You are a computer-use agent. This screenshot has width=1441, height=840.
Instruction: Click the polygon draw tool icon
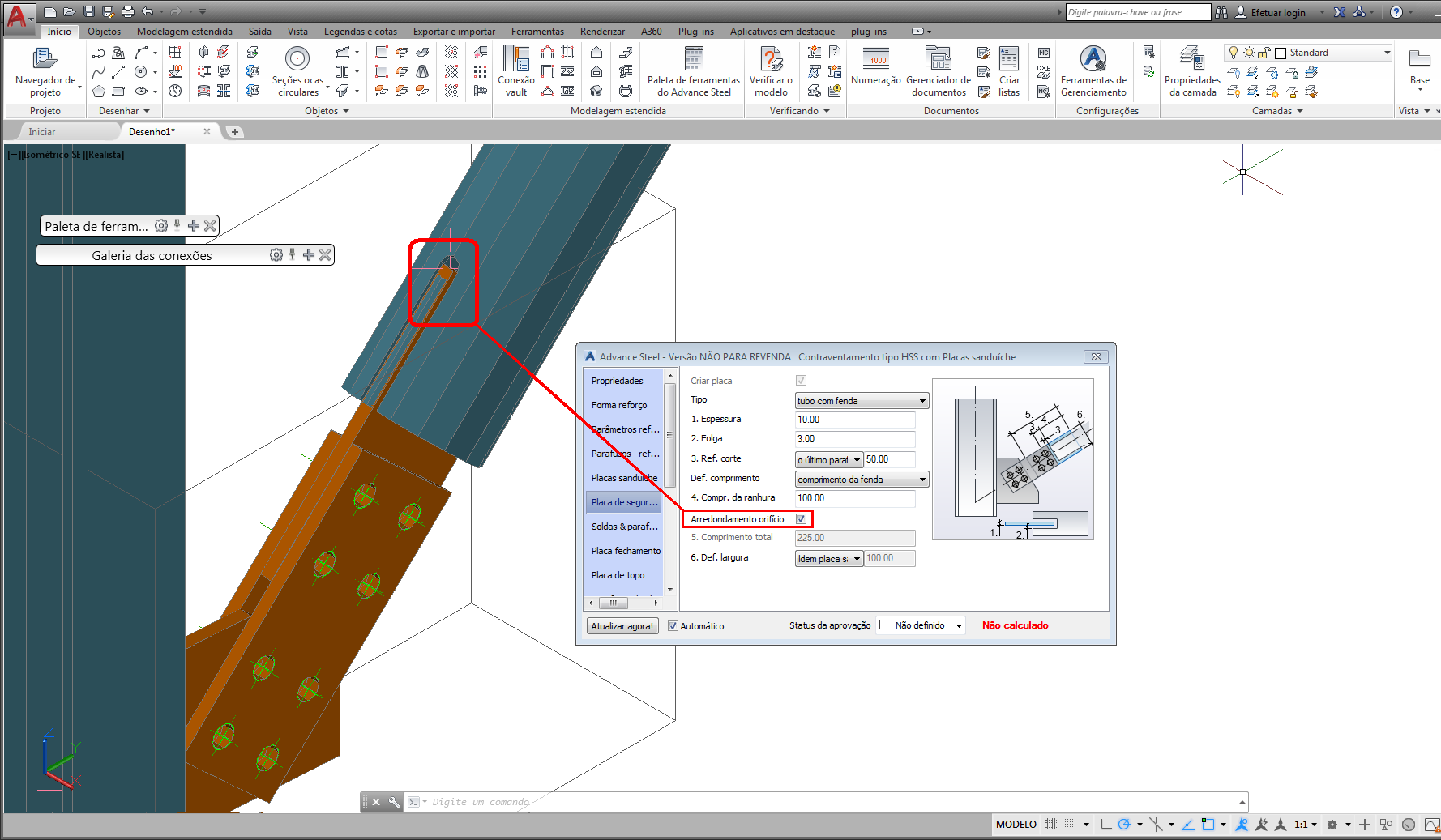coord(99,92)
